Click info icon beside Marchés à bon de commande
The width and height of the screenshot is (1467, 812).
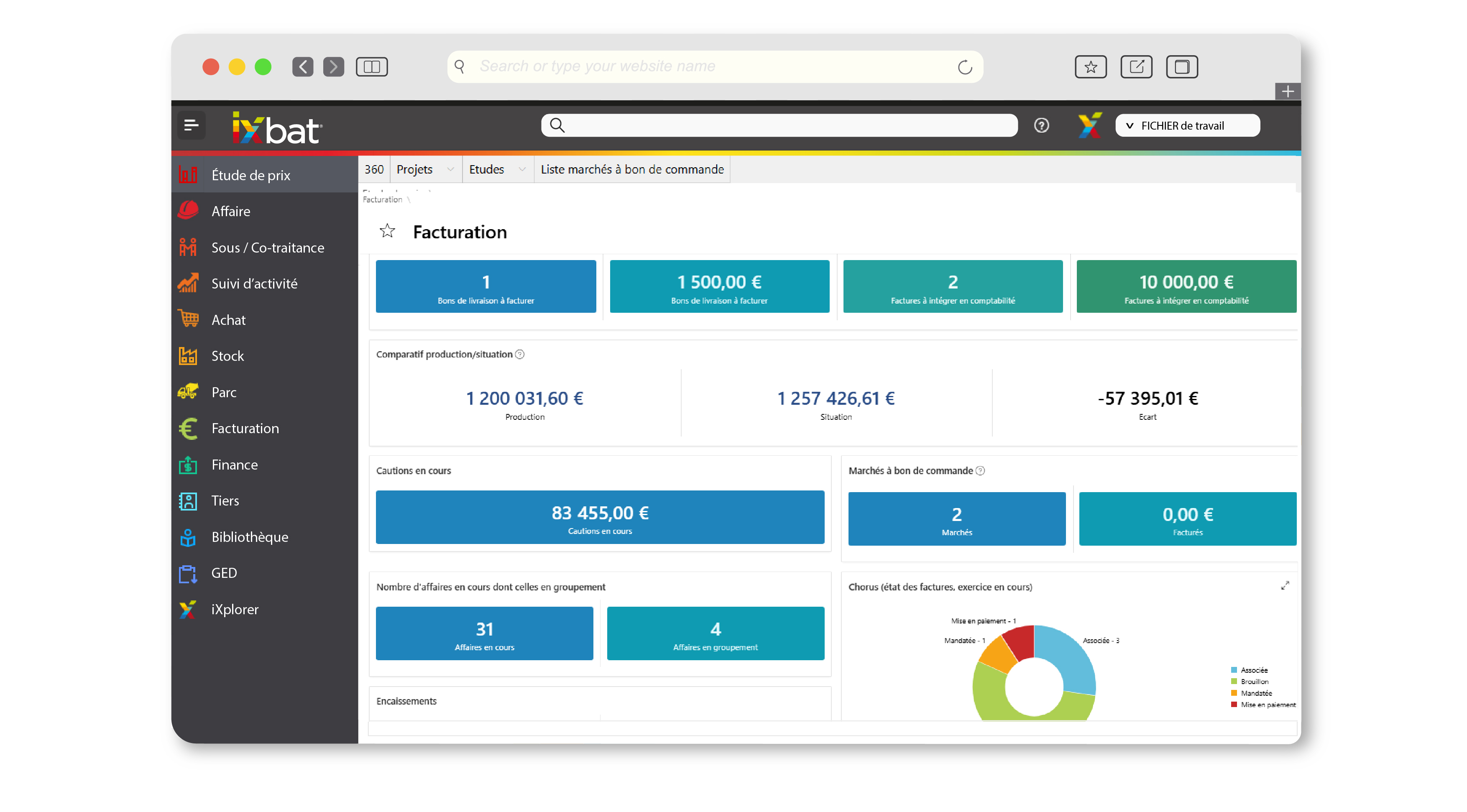pyautogui.click(x=980, y=471)
